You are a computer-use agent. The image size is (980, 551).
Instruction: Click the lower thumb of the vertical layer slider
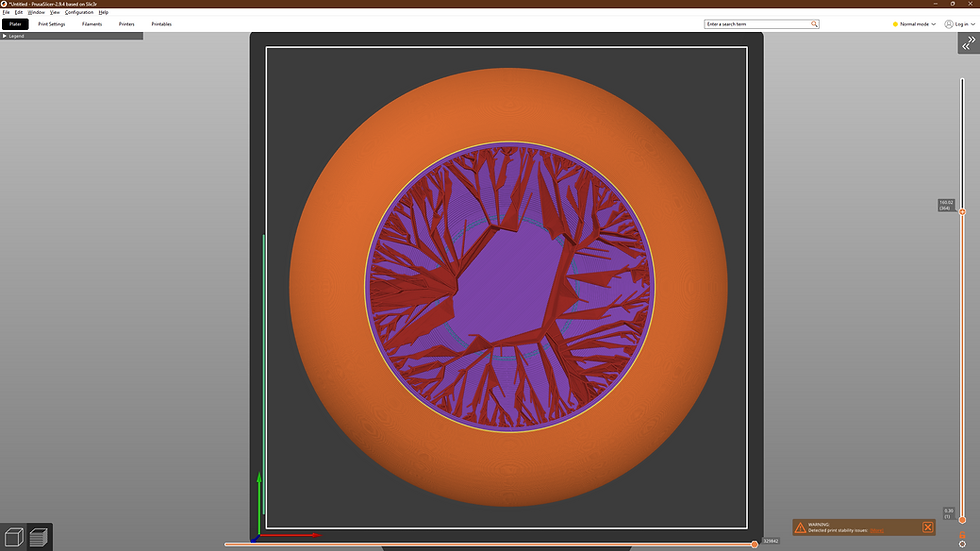point(962,520)
